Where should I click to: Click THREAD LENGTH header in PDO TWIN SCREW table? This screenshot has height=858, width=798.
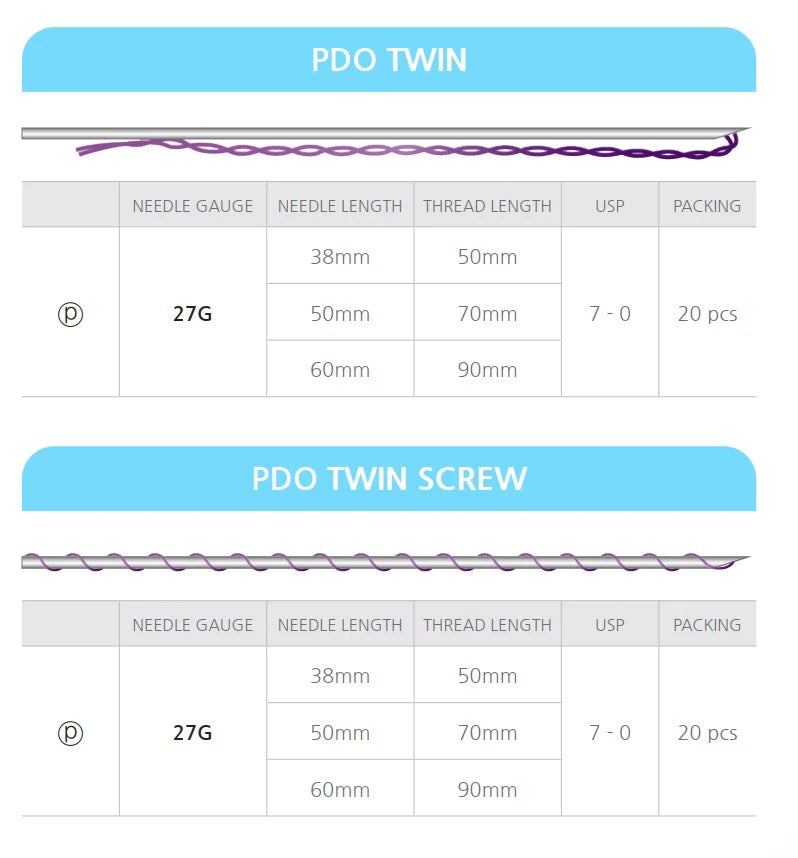487,625
